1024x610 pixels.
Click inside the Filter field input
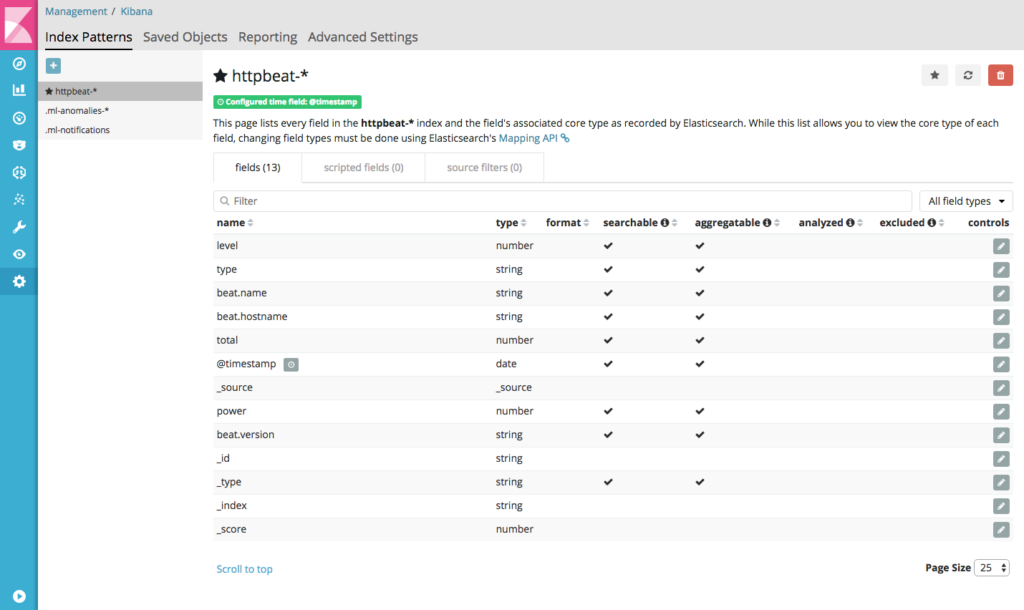(560, 200)
